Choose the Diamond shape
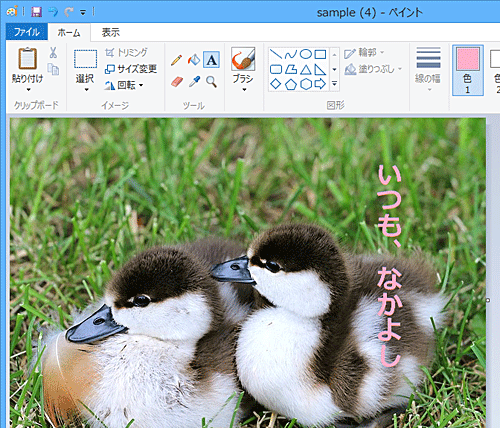The height and width of the screenshot is (428, 500). [276, 84]
